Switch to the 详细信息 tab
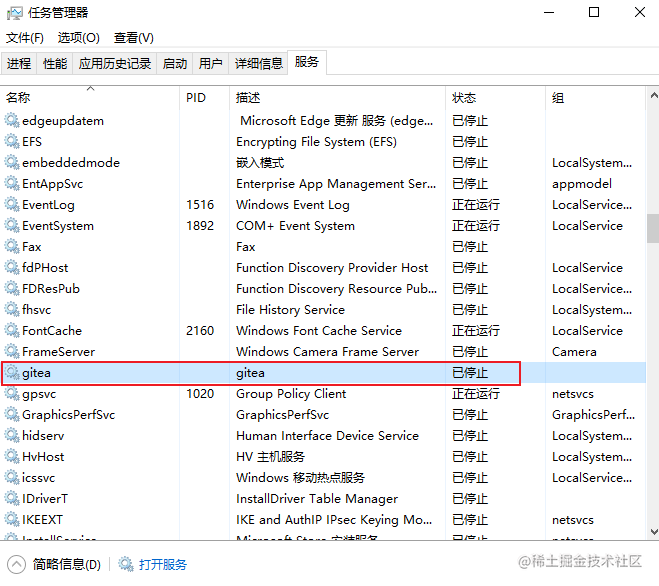Screen dimensions: 659x586 click(258, 63)
